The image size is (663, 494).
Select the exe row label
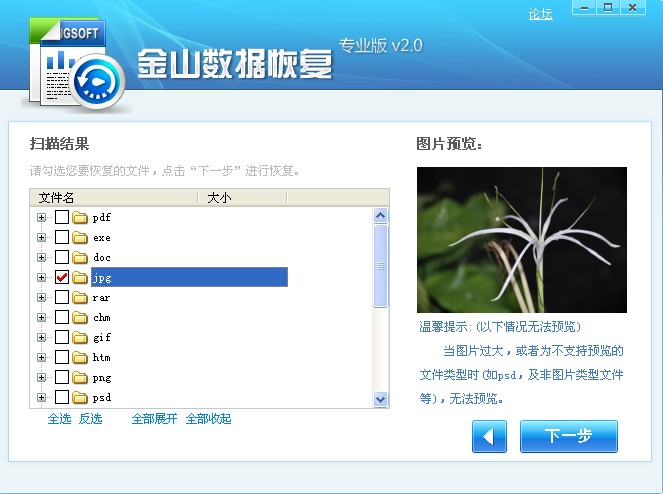point(102,238)
